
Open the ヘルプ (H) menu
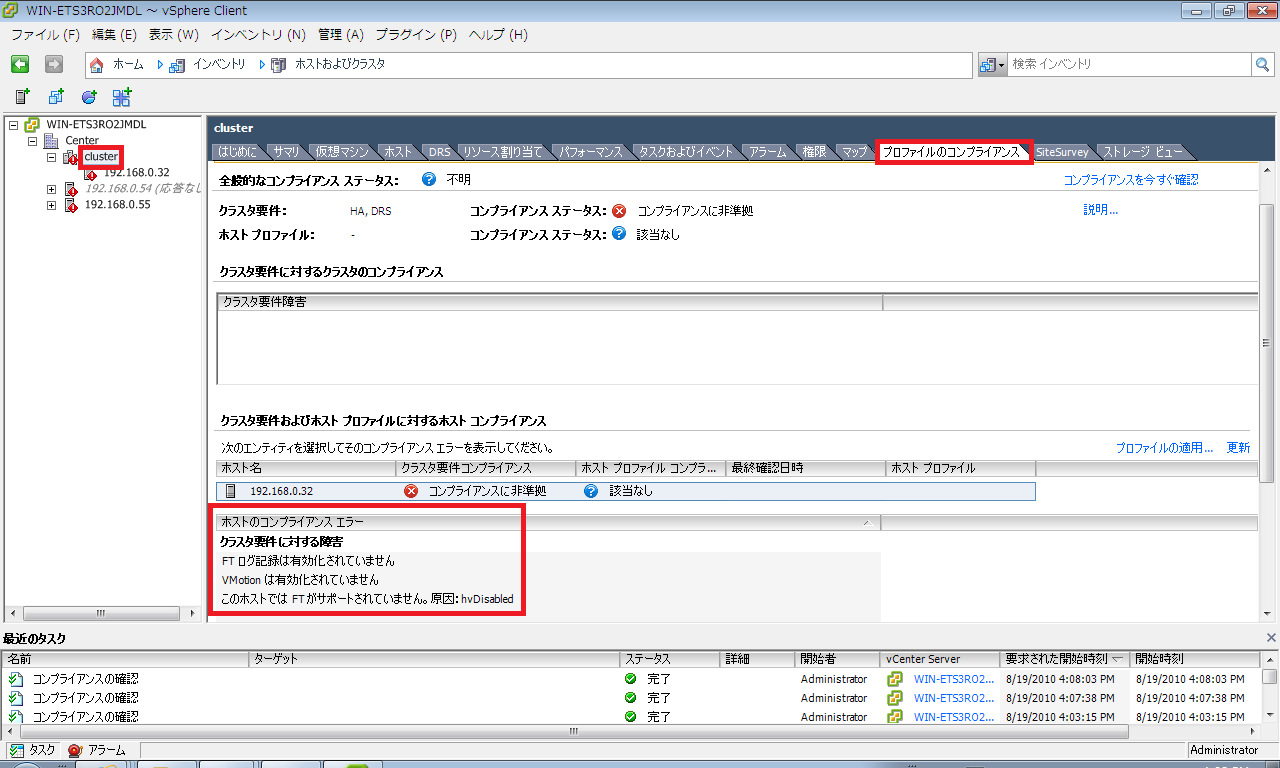pyautogui.click(x=498, y=34)
